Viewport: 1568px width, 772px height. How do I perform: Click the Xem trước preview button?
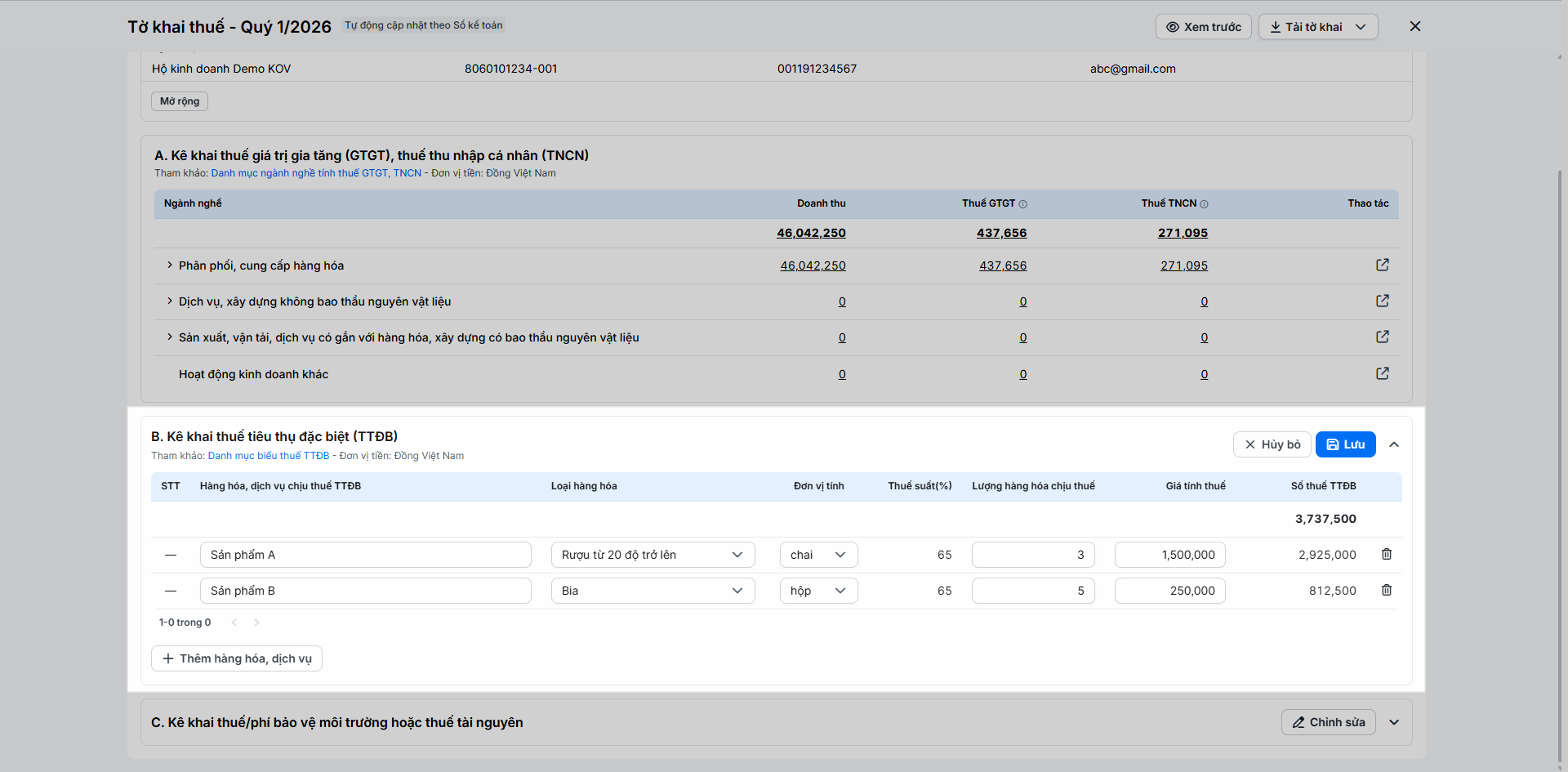point(1203,27)
